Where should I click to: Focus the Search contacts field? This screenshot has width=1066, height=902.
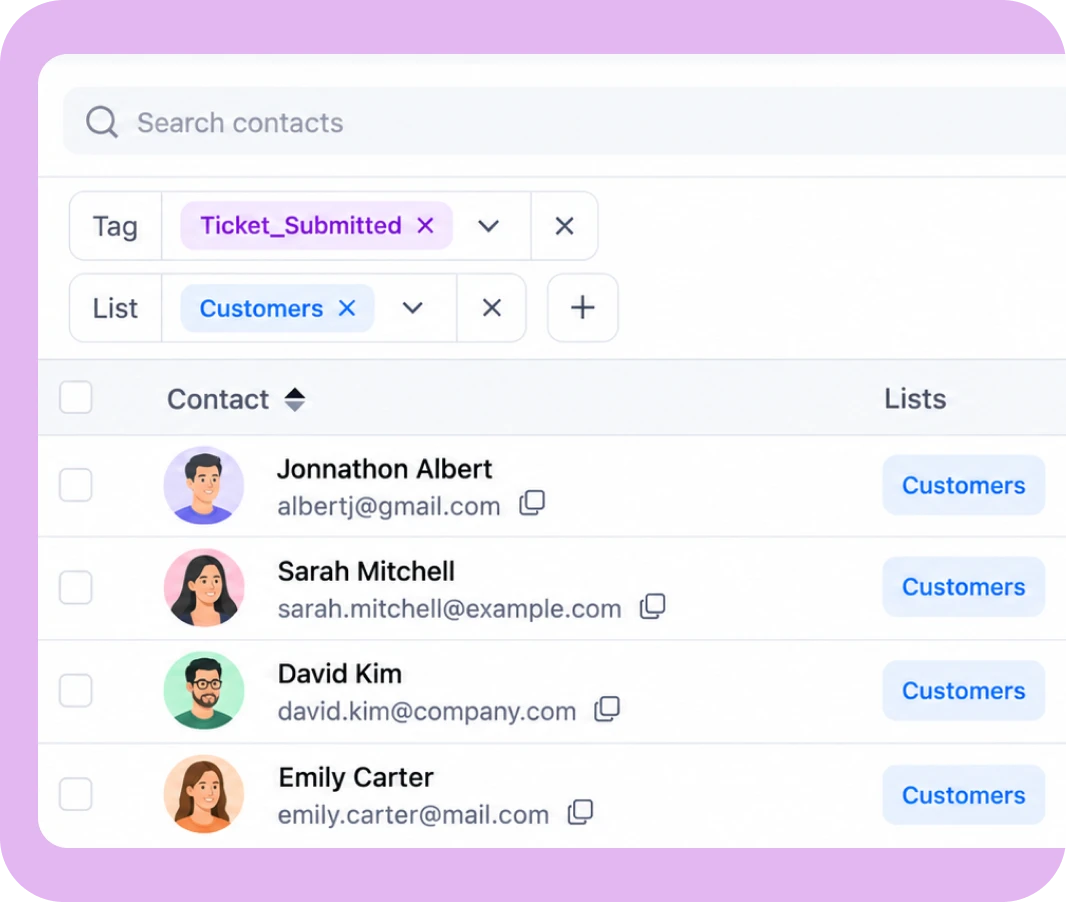564,122
